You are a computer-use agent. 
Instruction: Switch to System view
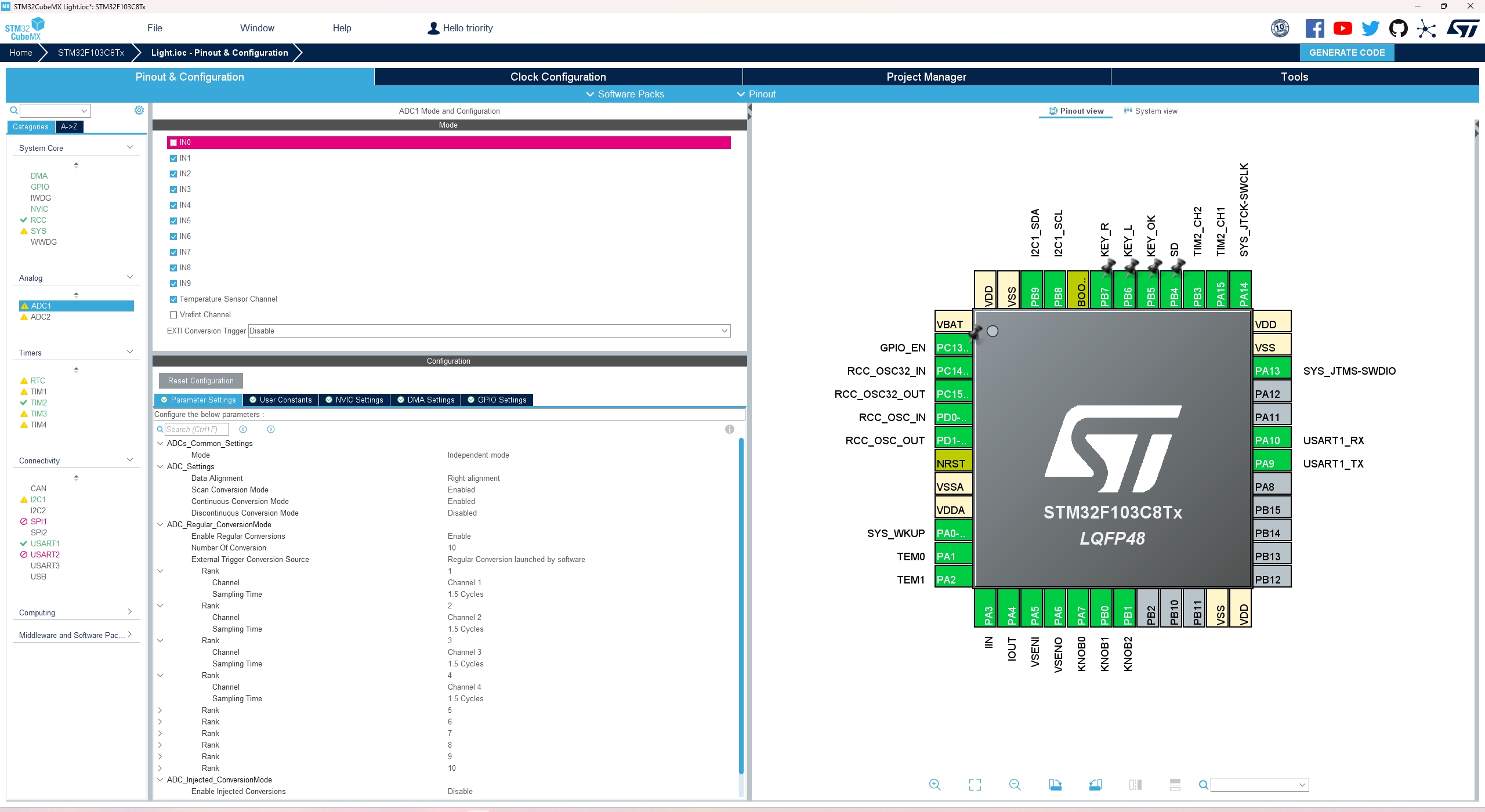click(1151, 111)
